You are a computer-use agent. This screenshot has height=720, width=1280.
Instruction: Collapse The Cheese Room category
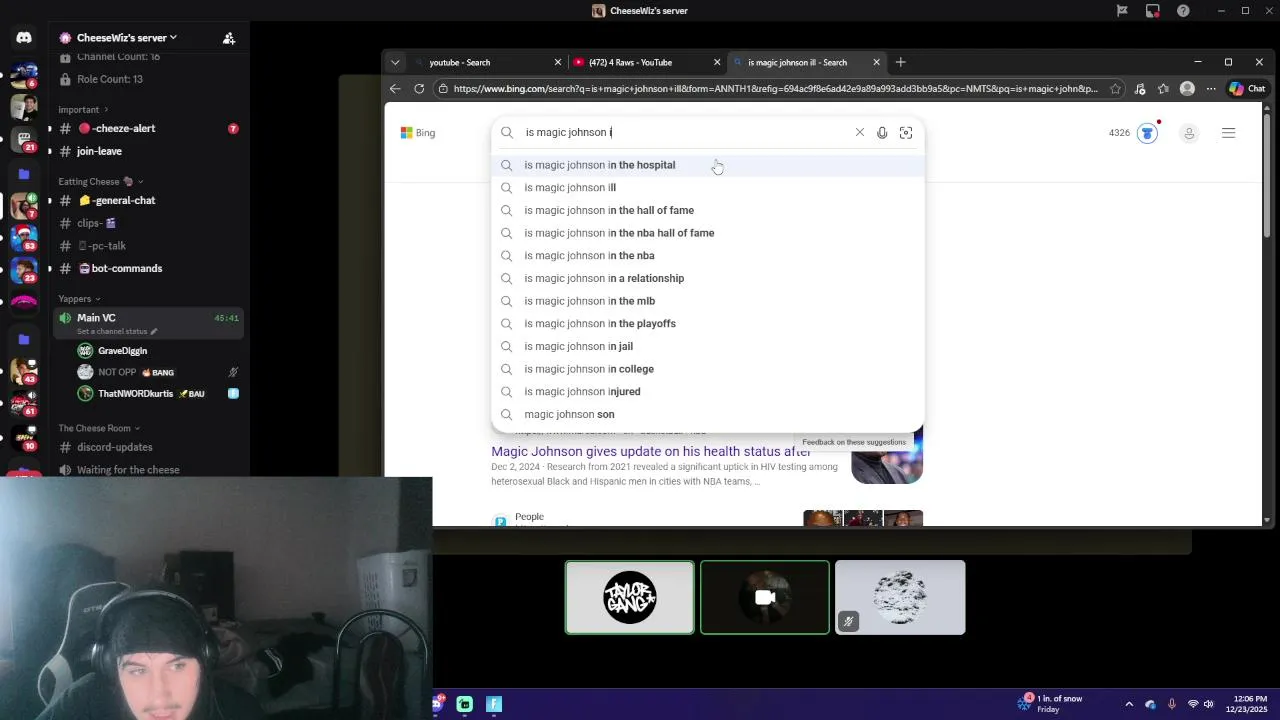(x=98, y=428)
